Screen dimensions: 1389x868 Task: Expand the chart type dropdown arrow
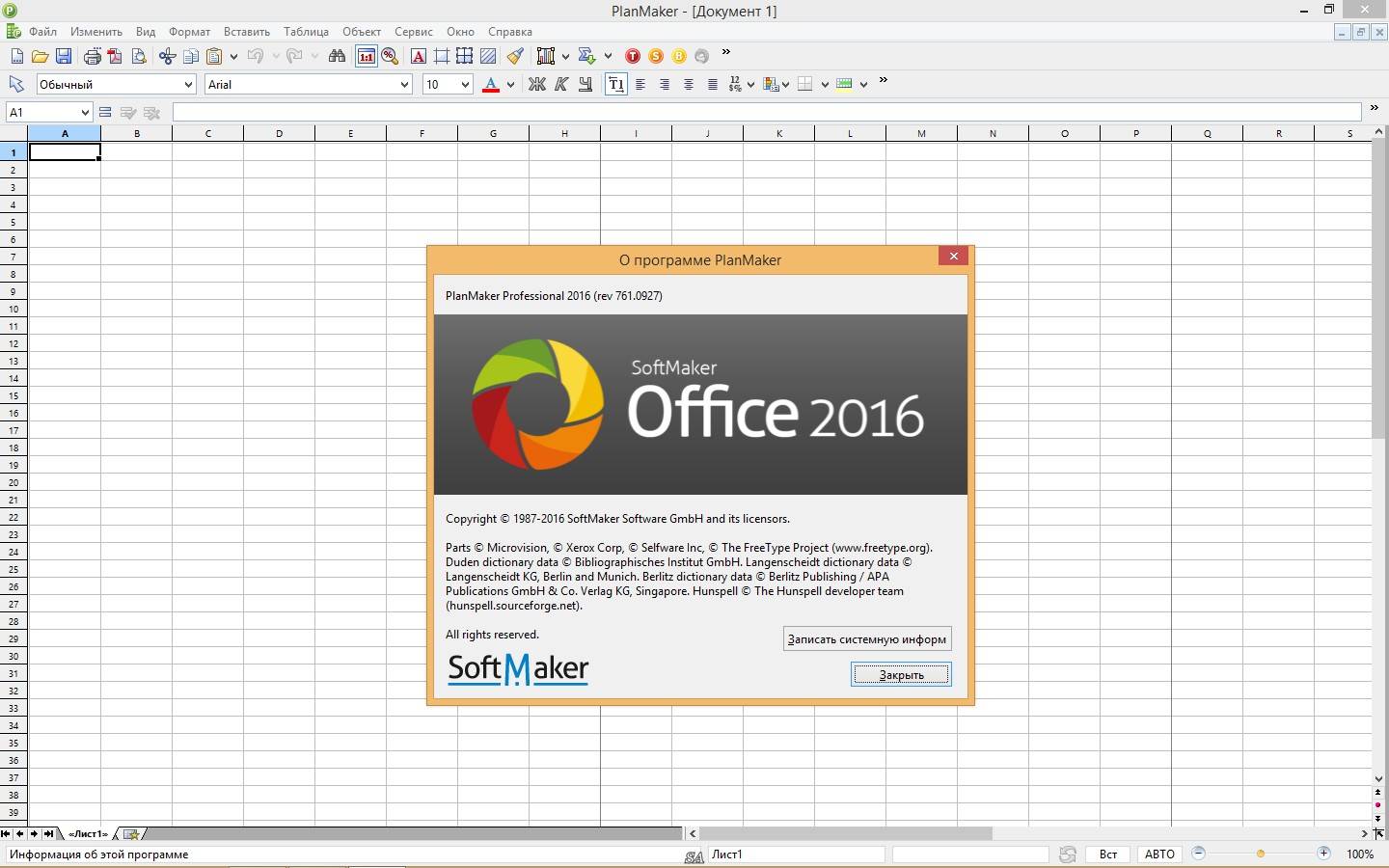coord(565,56)
